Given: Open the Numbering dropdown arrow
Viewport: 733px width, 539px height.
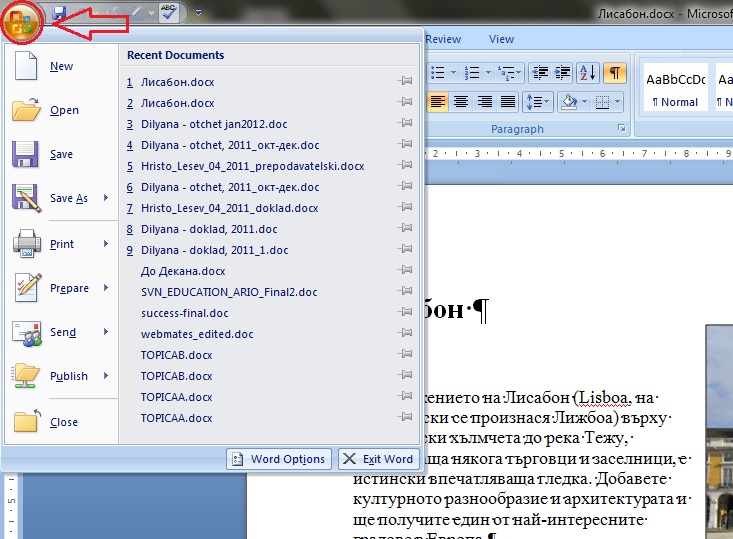Looking at the screenshot, I should click(x=488, y=72).
